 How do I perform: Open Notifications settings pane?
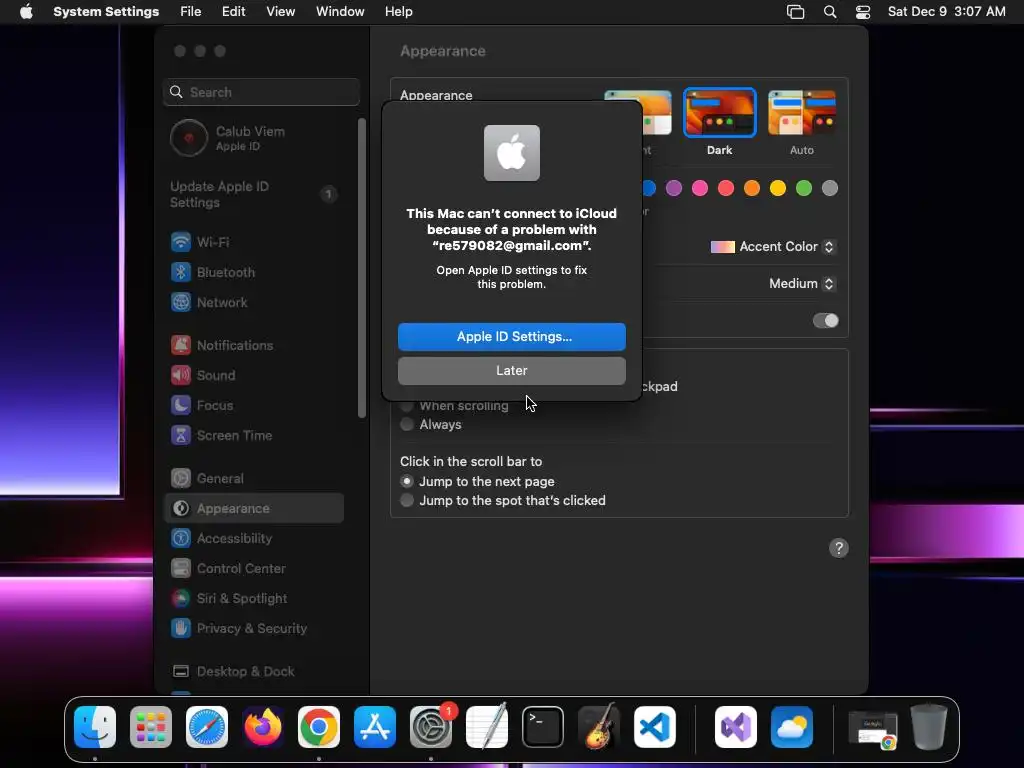point(255,345)
